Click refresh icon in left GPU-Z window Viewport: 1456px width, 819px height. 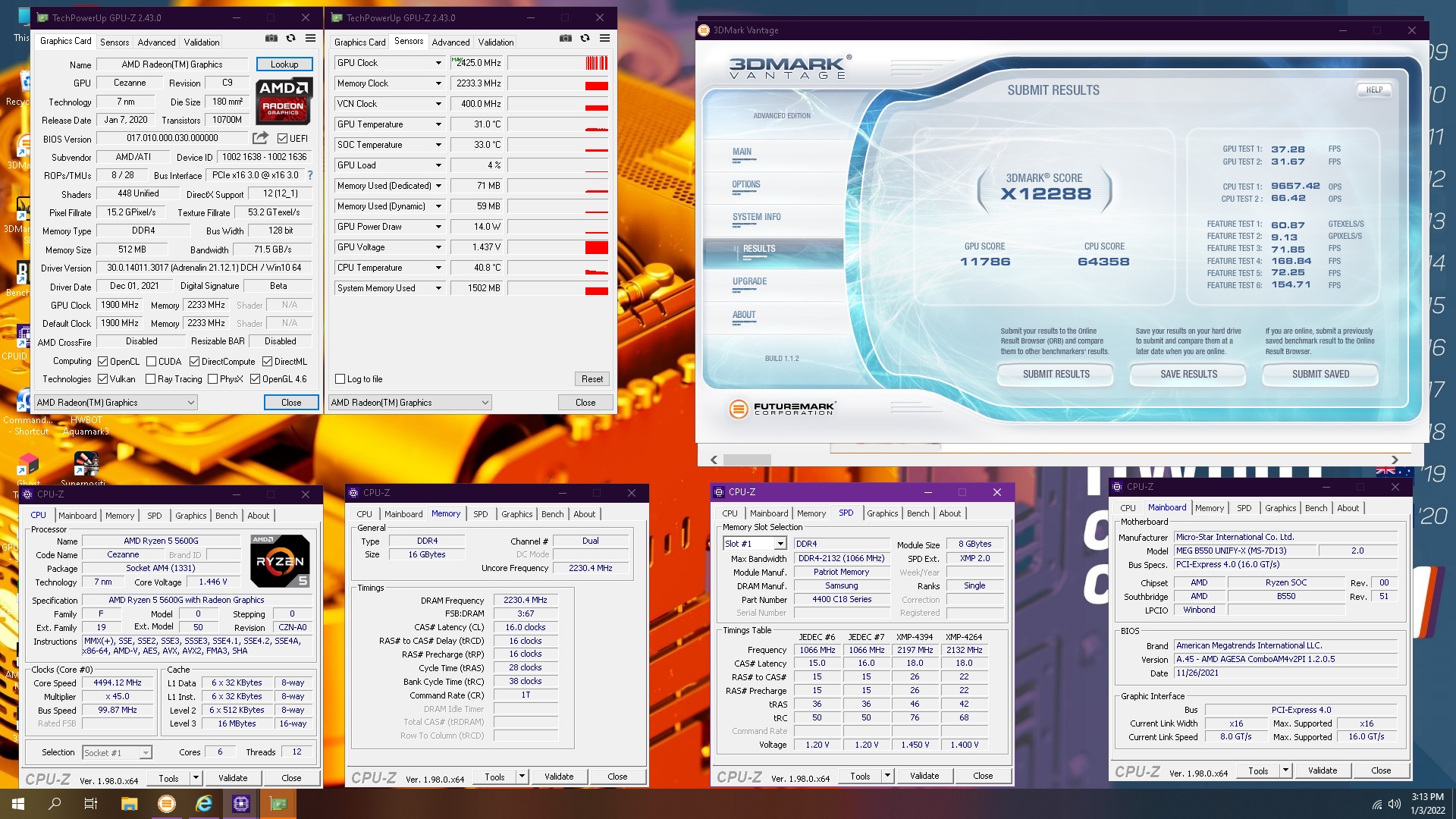click(x=290, y=38)
